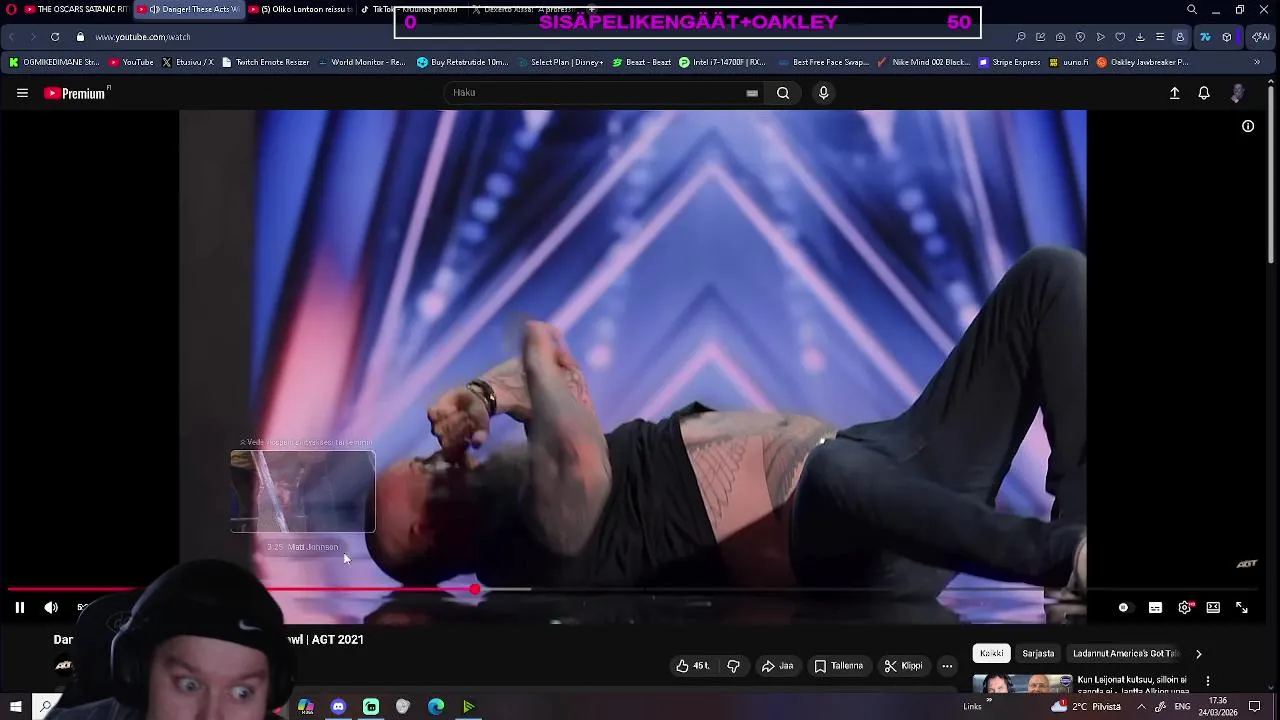Open the YouTube hamburger guide menu
Image resolution: width=1280 pixels, height=720 pixels.
tap(22, 93)
